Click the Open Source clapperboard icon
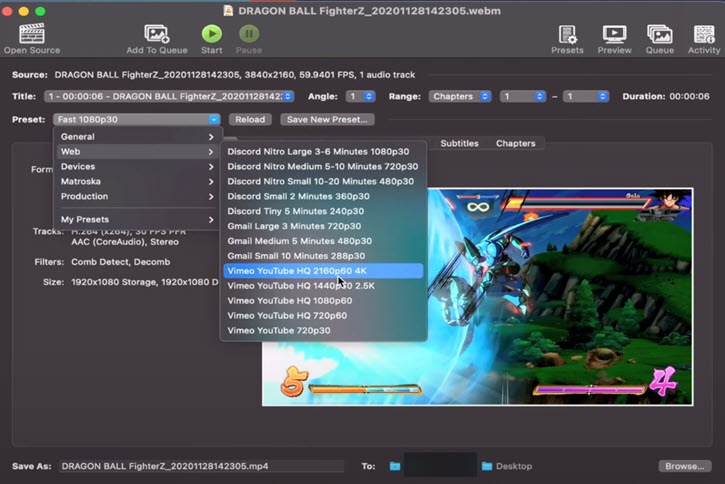Viewport: 725px width, 484px height. [x=31, y=34]
